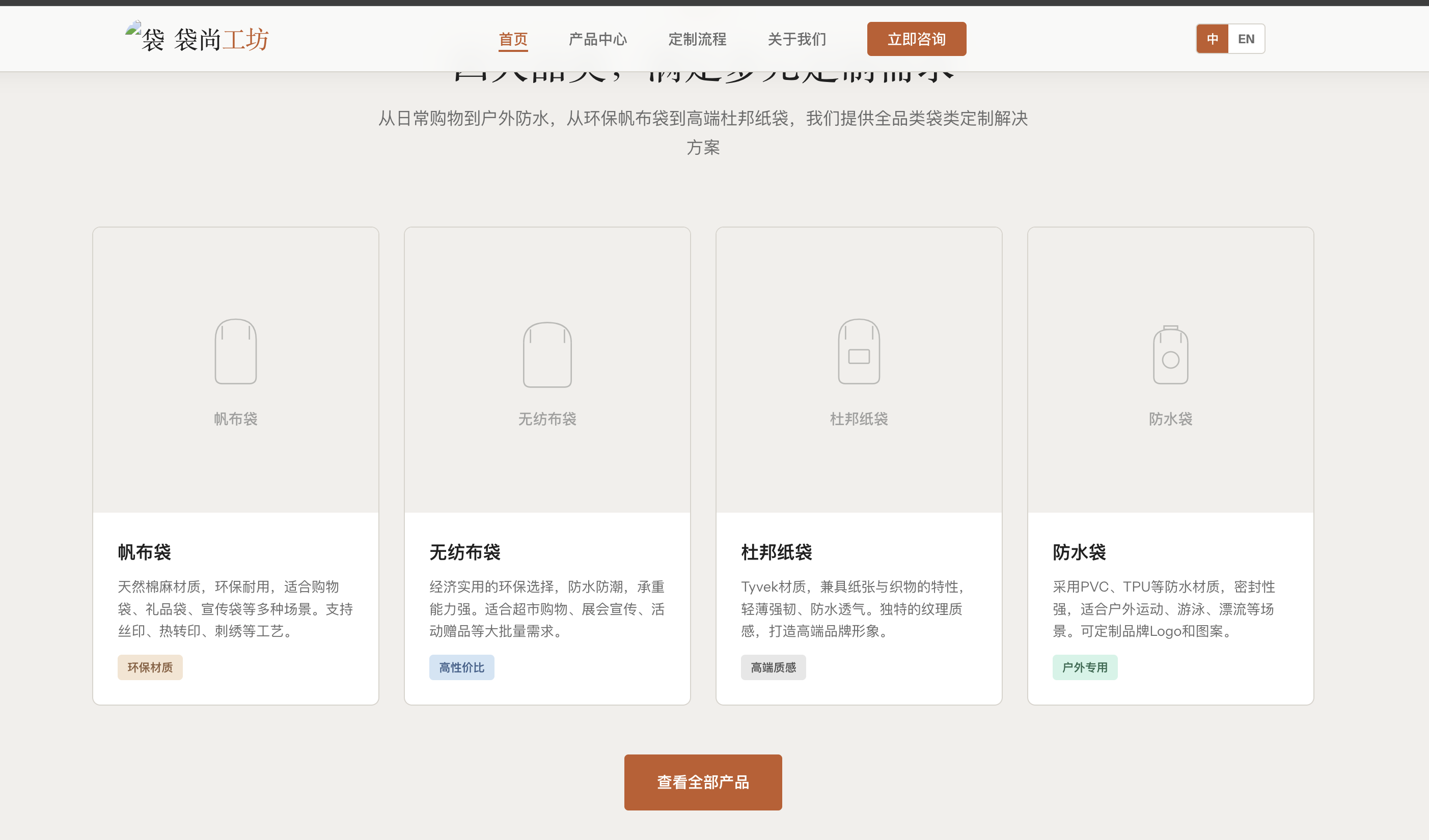Click subtitle starting 从日常购物到户外防水
This screenshot has height=840, width=1429.
pos(703,133)
